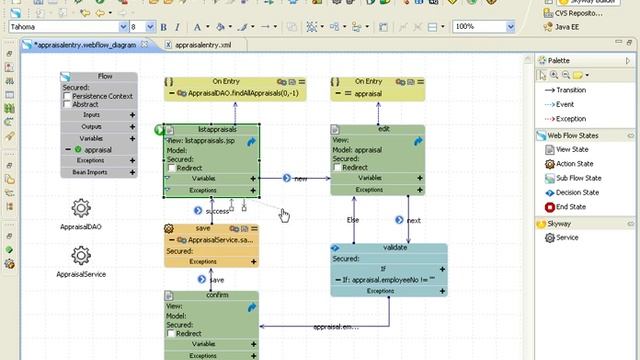The height and width of the screenshot is (360, 640).
Task: Collapse the Palette panel arrow
Action: (628, 61)
